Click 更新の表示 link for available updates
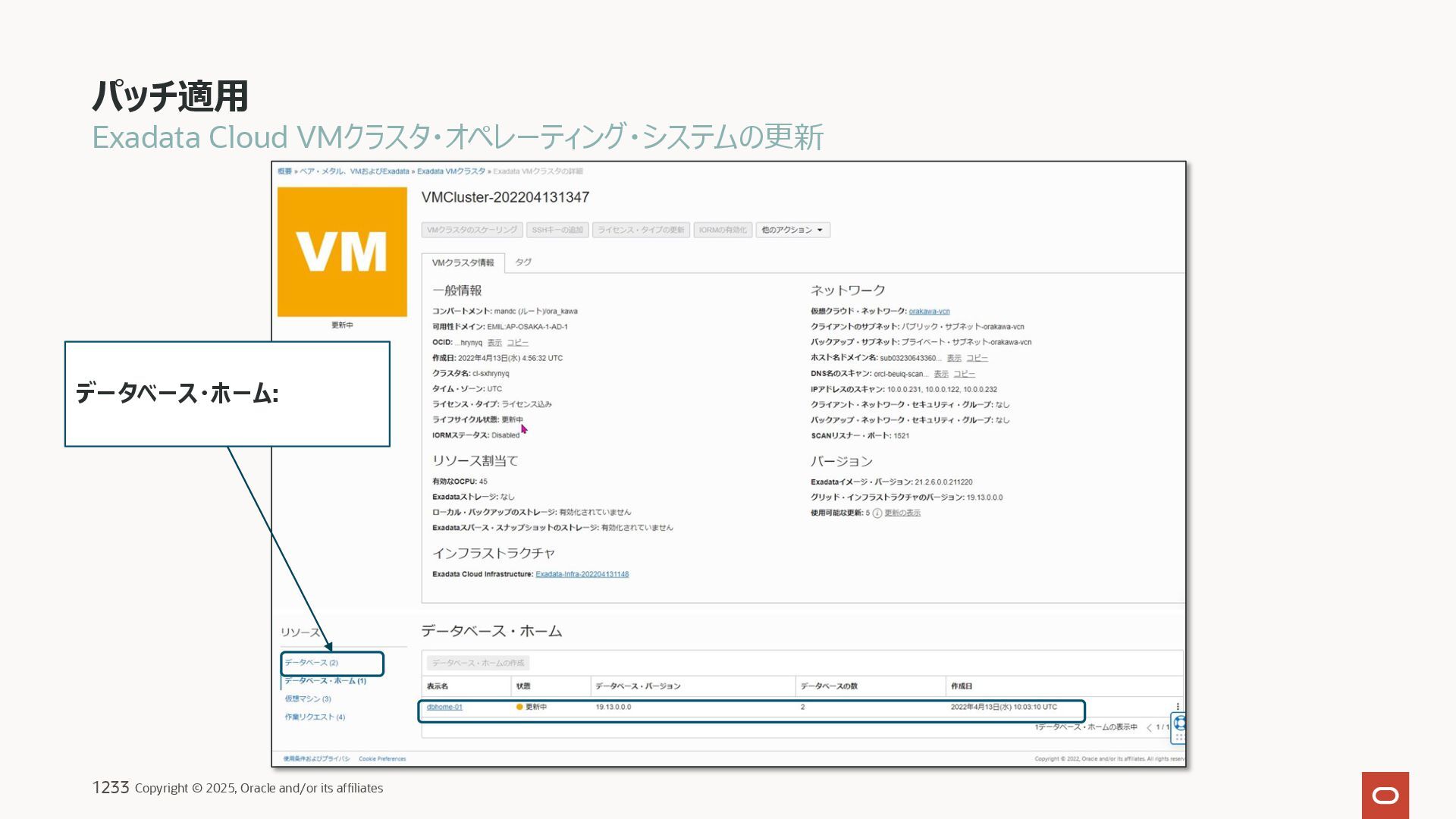The height and width of the screenshot is (819, 1456). coord(902,513)
